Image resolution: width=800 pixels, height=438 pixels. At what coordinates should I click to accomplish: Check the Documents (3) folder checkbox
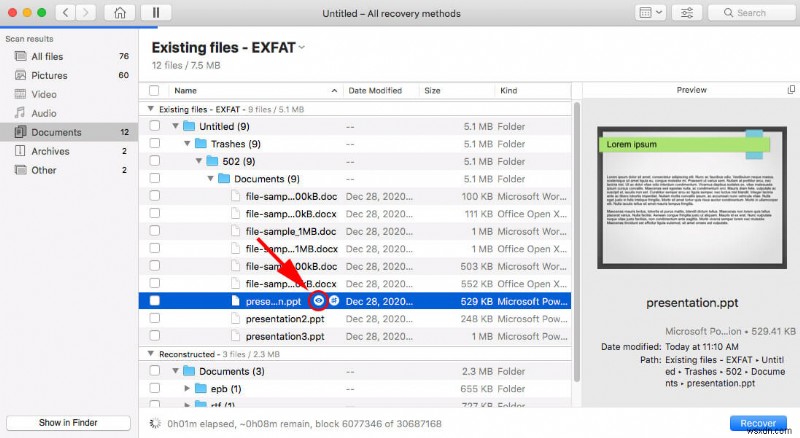155,371
